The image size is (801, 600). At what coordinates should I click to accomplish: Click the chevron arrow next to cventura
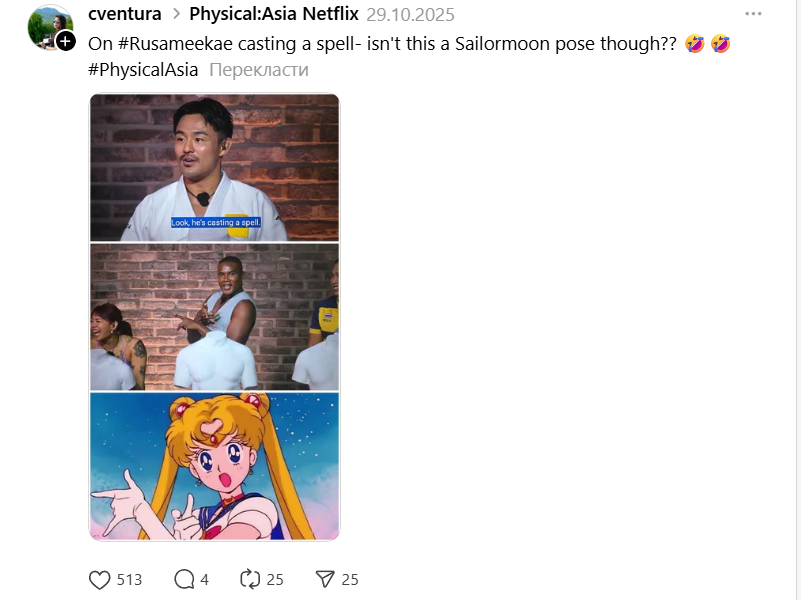click(176, 14)
